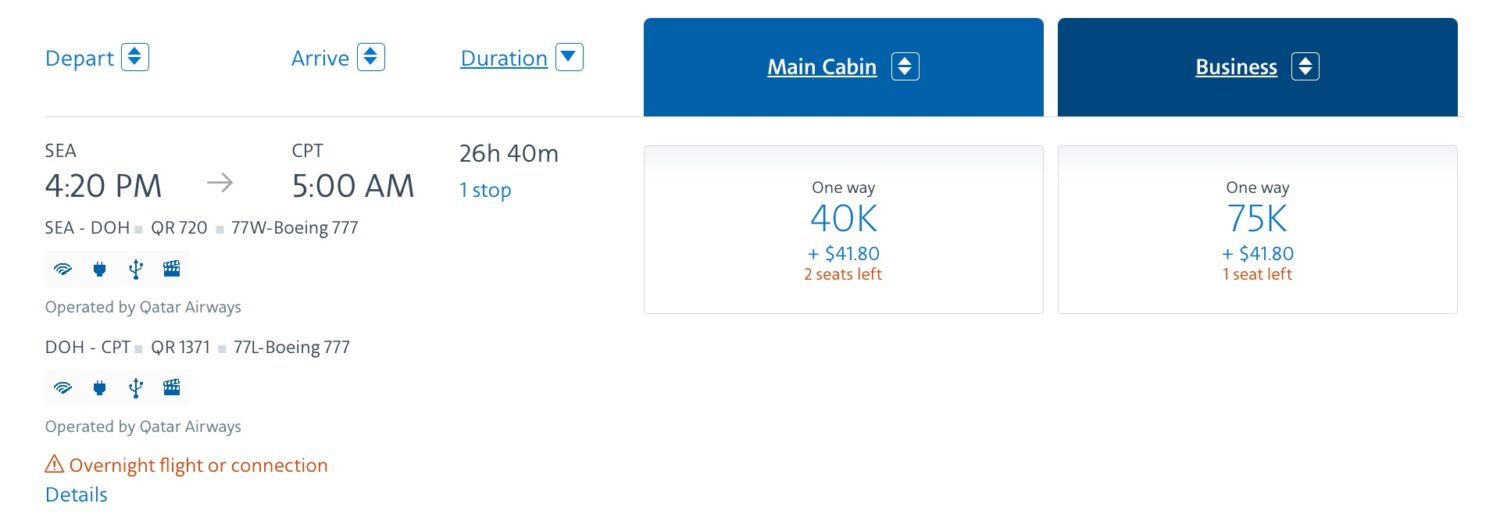Open the 1 stop link
The image size is (1500, 514).
click(x=485, y=190)
